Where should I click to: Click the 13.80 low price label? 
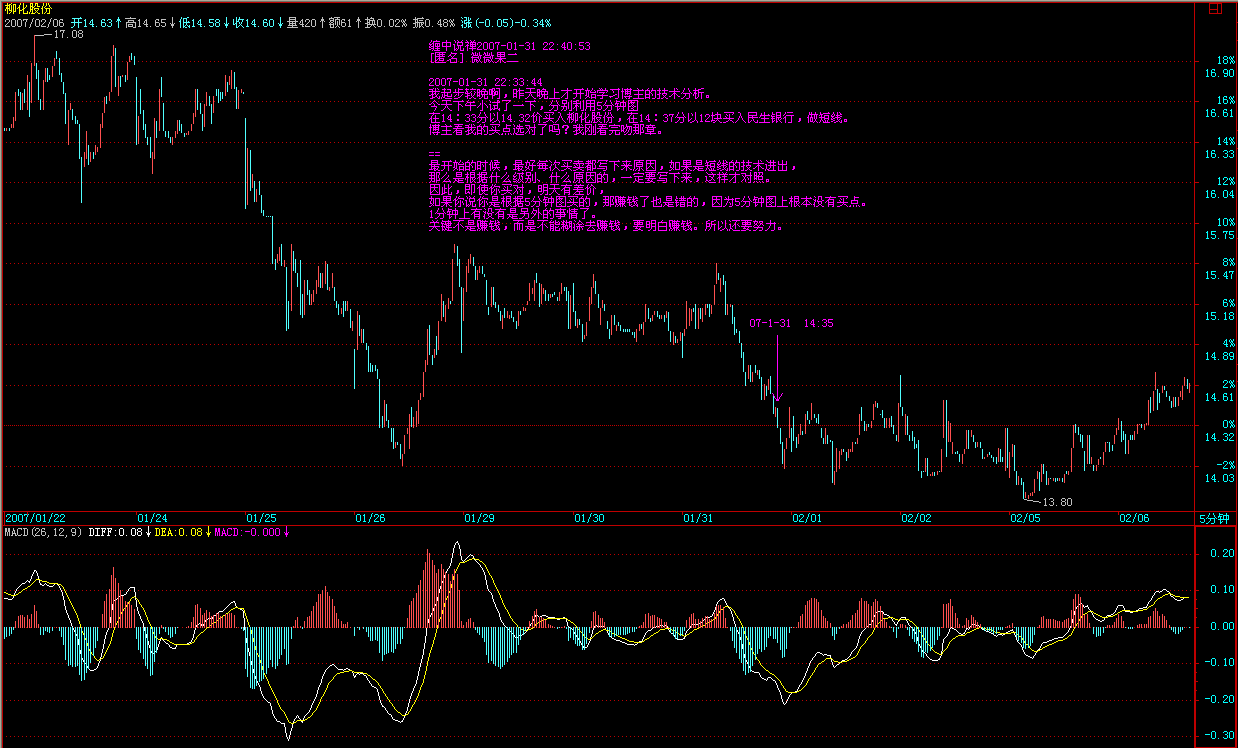(x=1057, y=502)
